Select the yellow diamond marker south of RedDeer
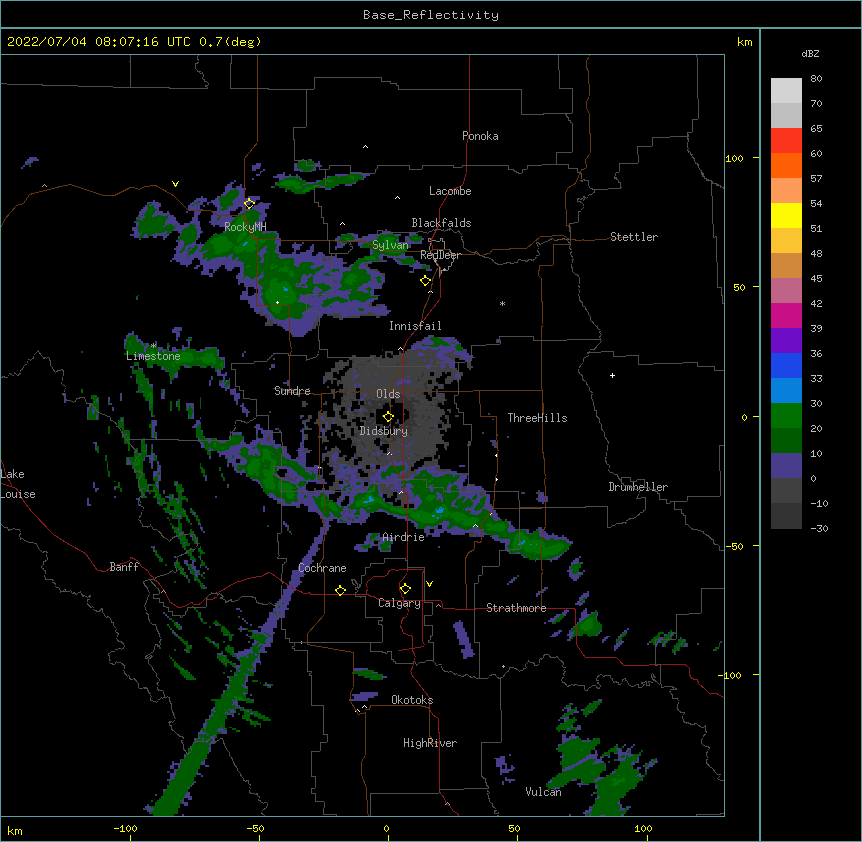862x842 pixels. pyautogui.click(x=425, y=281)
